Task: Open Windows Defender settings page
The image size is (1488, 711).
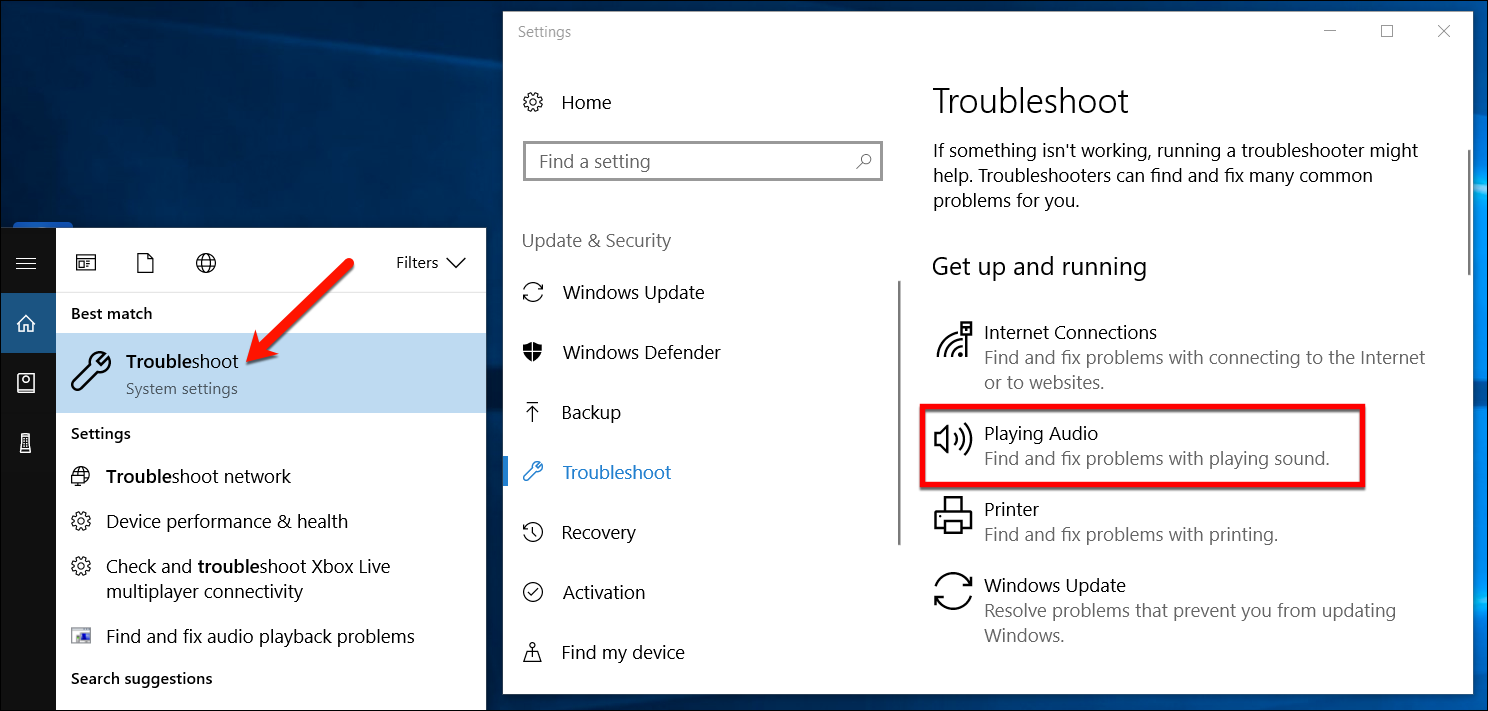Action: [641, 353]
